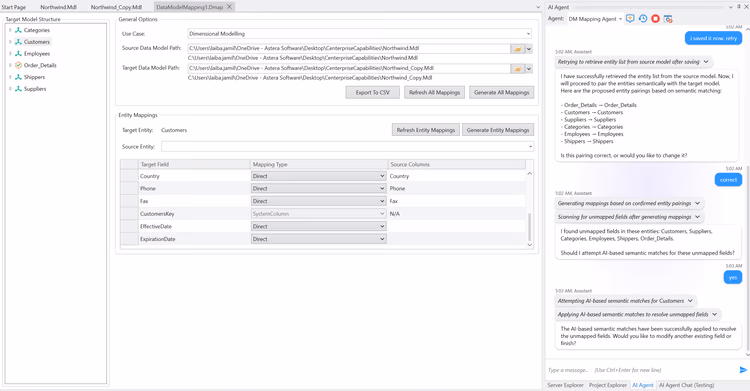Image resolution: width=750 pixels, height=391 pixels.
Task: Stop the agent with red stop icon
Action: point(655,19)
